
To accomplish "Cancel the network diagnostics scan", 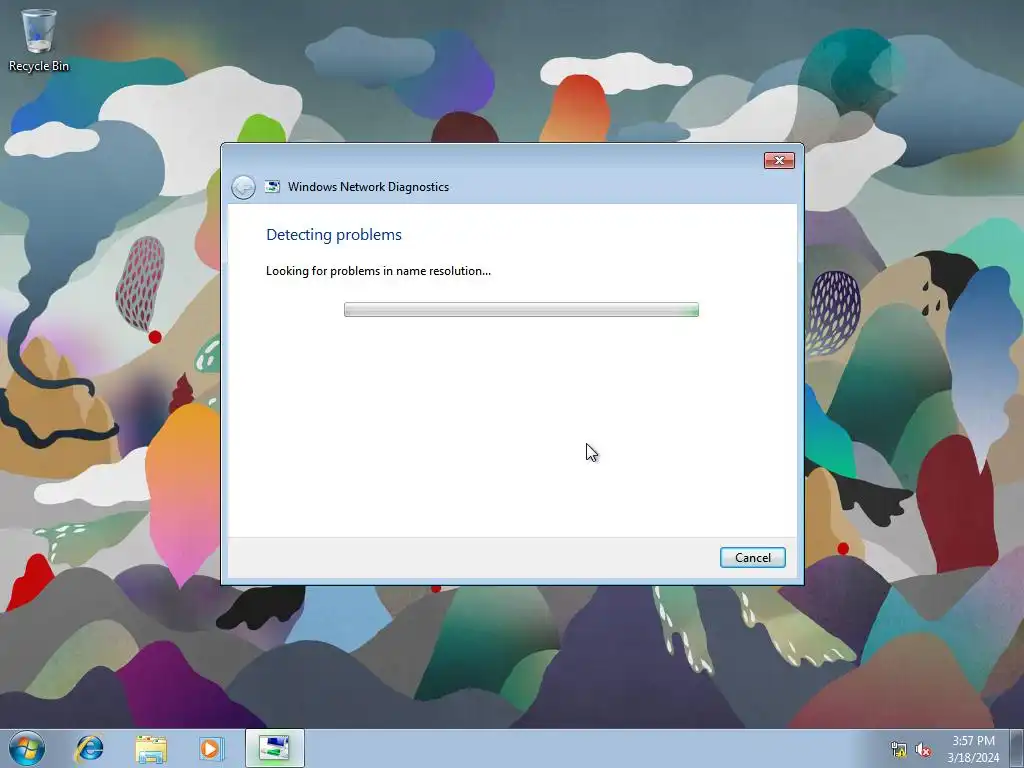I will tap(752, 557).
